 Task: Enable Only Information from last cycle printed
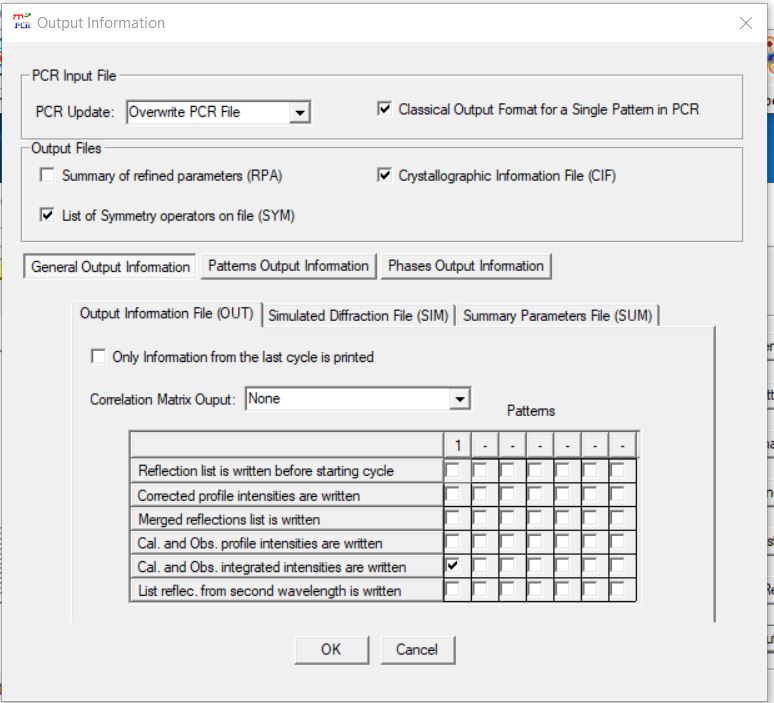click(x=98, y=356)
